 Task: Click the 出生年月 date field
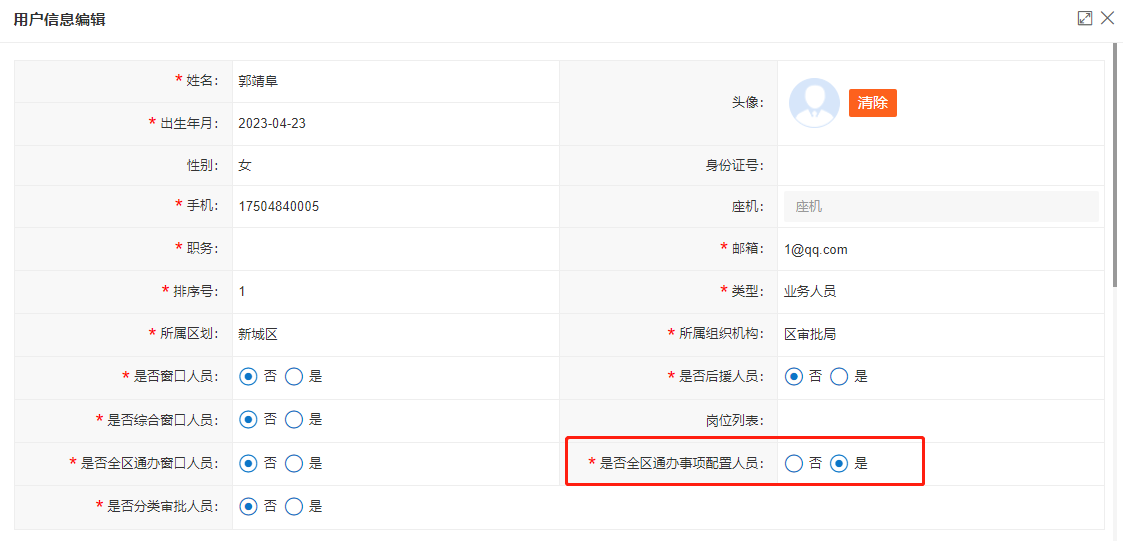pyautogui.click(x=394, y=124)
